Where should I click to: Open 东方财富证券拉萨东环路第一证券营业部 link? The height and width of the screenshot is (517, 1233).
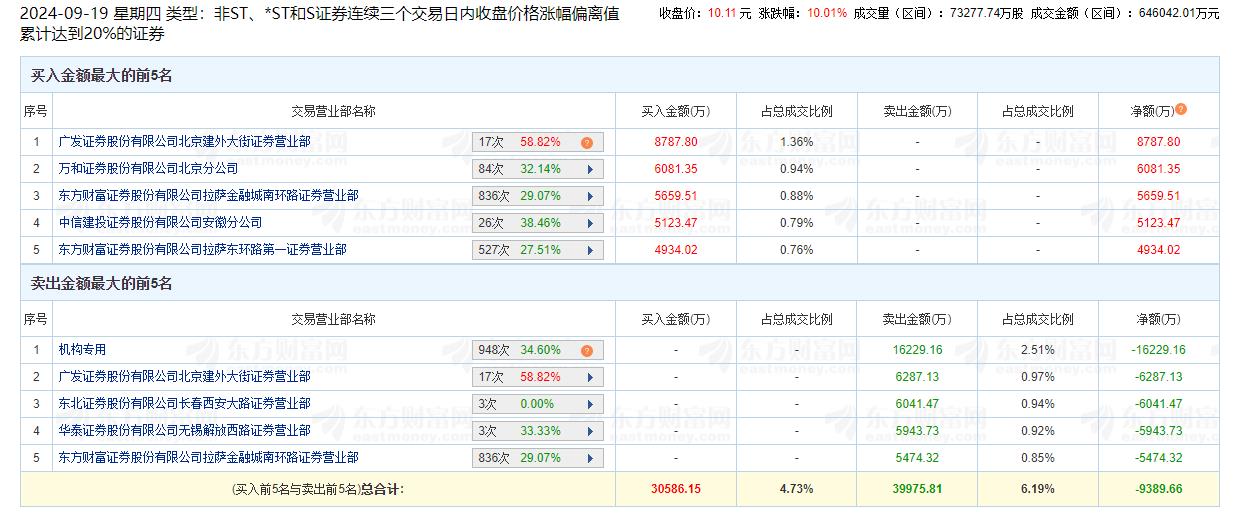pos(202,249)
